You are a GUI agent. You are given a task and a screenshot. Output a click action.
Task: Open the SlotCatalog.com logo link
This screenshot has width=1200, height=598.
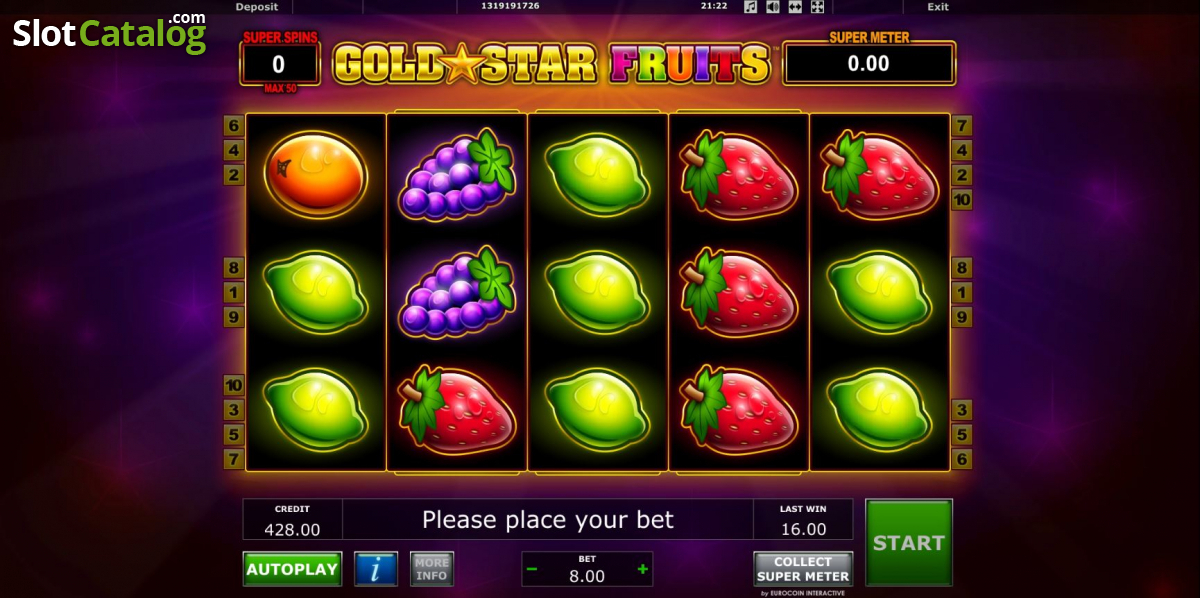109,32
